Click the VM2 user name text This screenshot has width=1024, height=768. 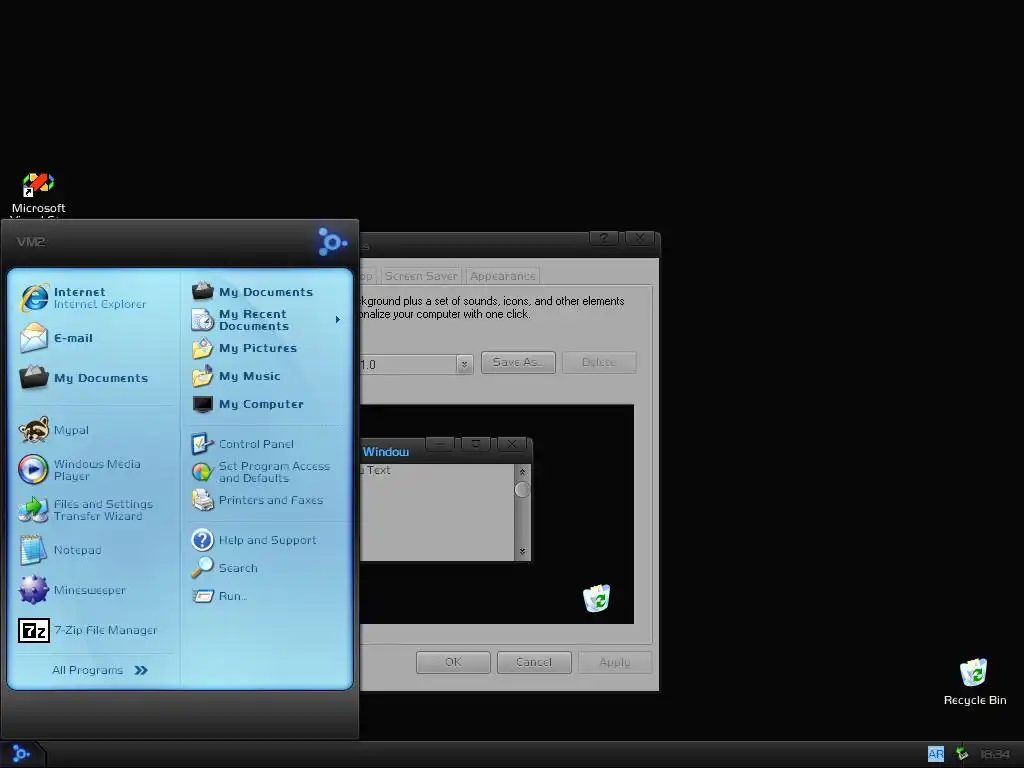[31, 242]
